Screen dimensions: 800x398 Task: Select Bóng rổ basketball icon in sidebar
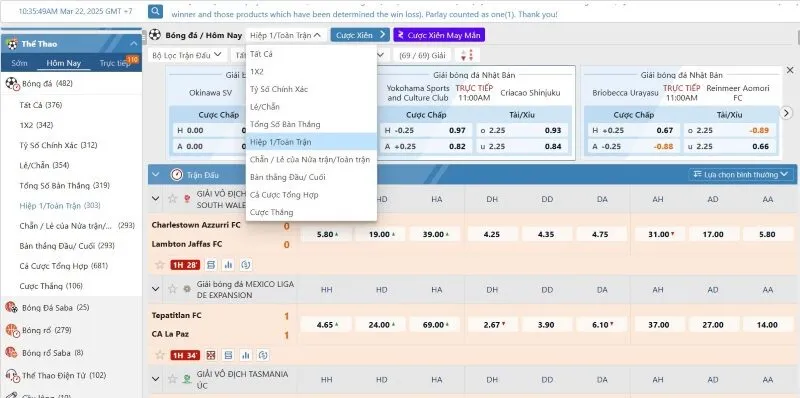[x=11, y=330]
